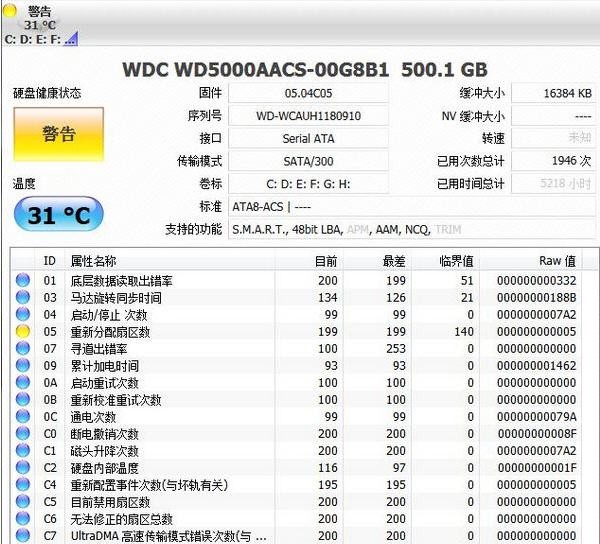Click the blue status icon for row C0
The height and width of the screenshot is (544, 600).
tap(23, 433)
